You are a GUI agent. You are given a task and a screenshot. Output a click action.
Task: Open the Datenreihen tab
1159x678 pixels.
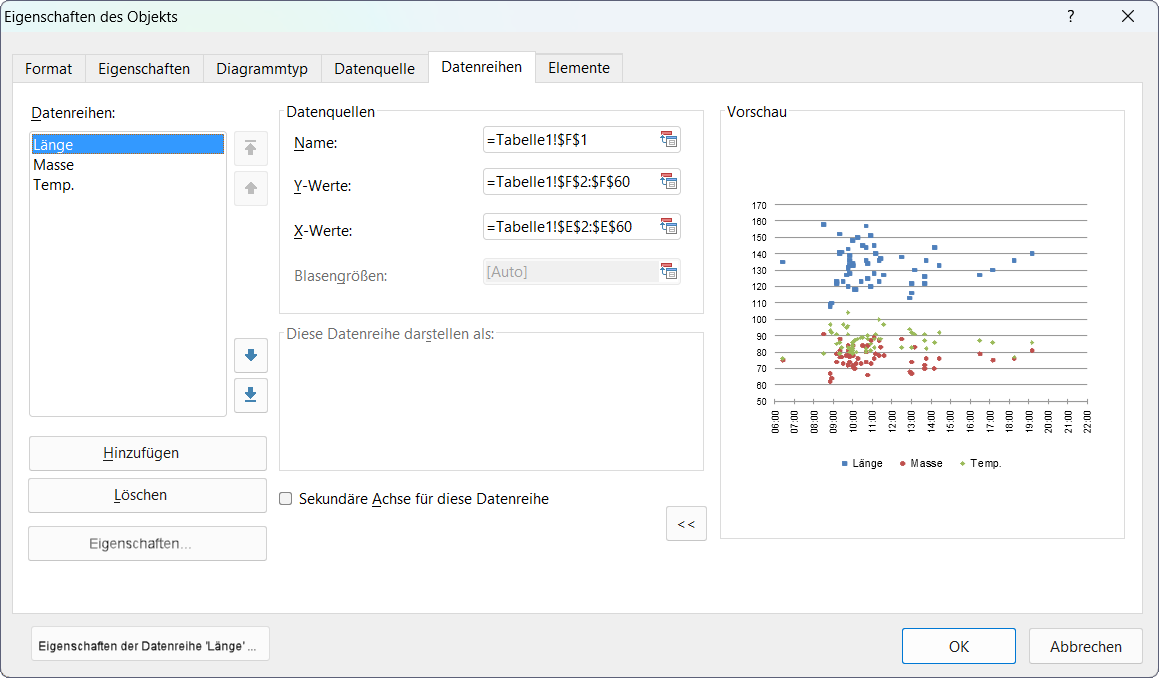coord(482,67)
